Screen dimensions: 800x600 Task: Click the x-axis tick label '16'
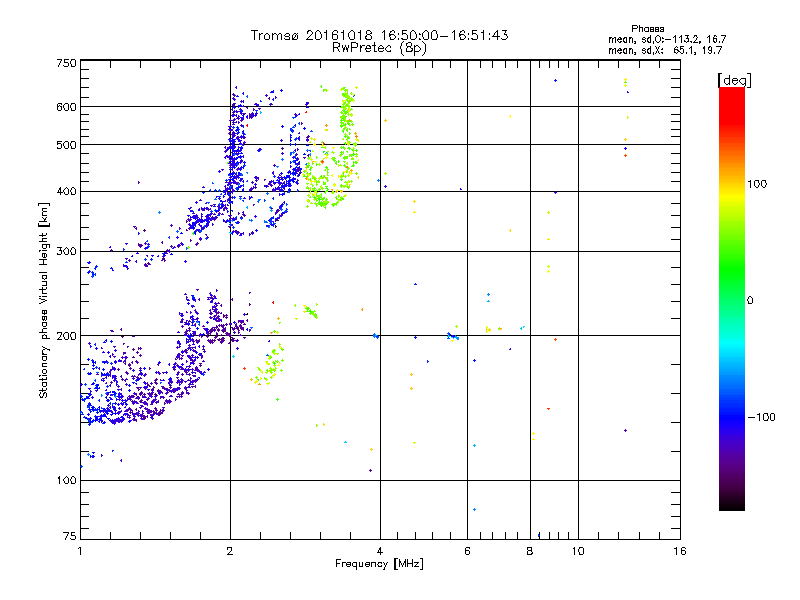tap(680, 551)
